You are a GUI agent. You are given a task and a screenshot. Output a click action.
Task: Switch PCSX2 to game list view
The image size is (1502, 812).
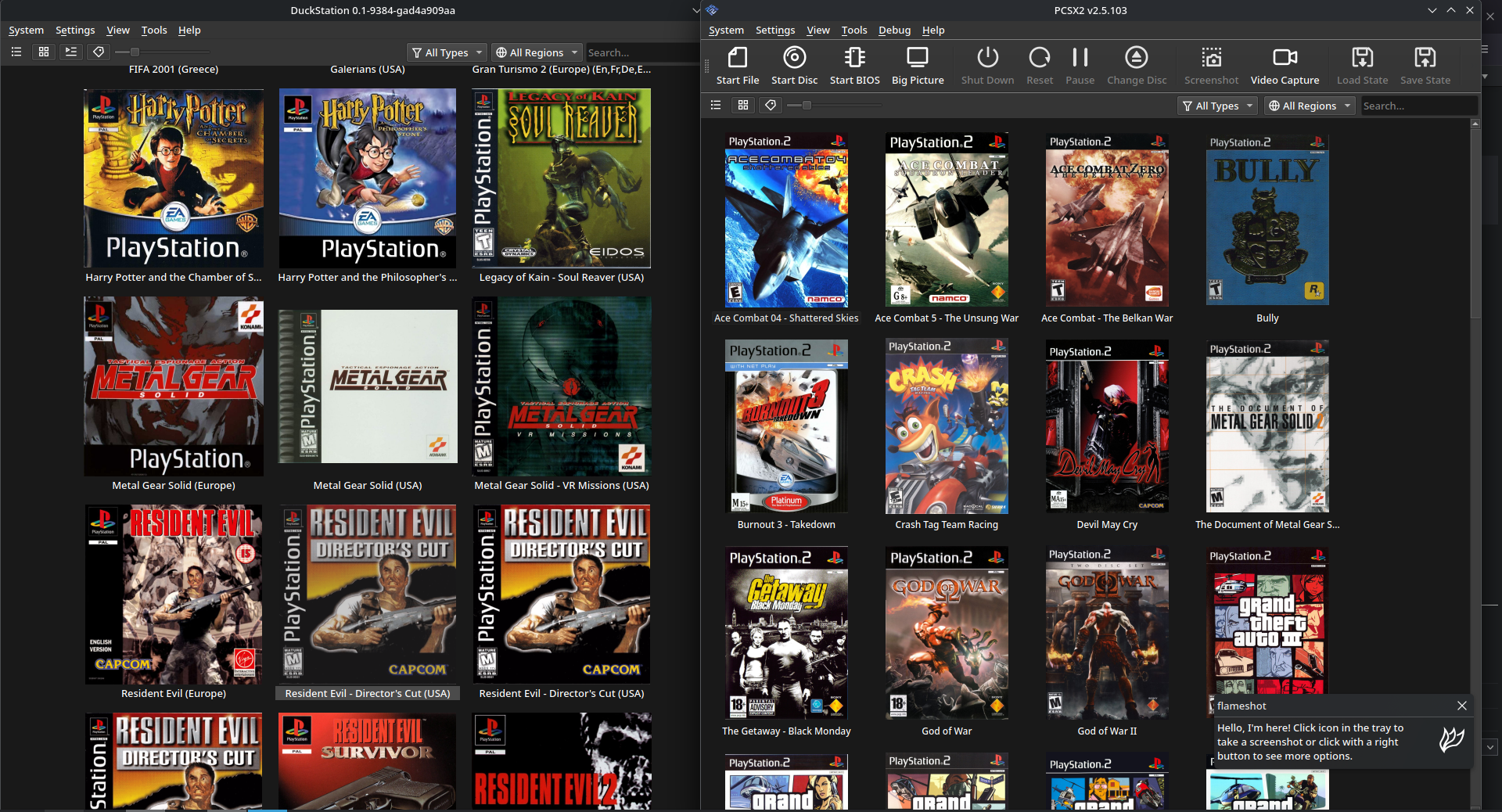(x=716, y=105)
